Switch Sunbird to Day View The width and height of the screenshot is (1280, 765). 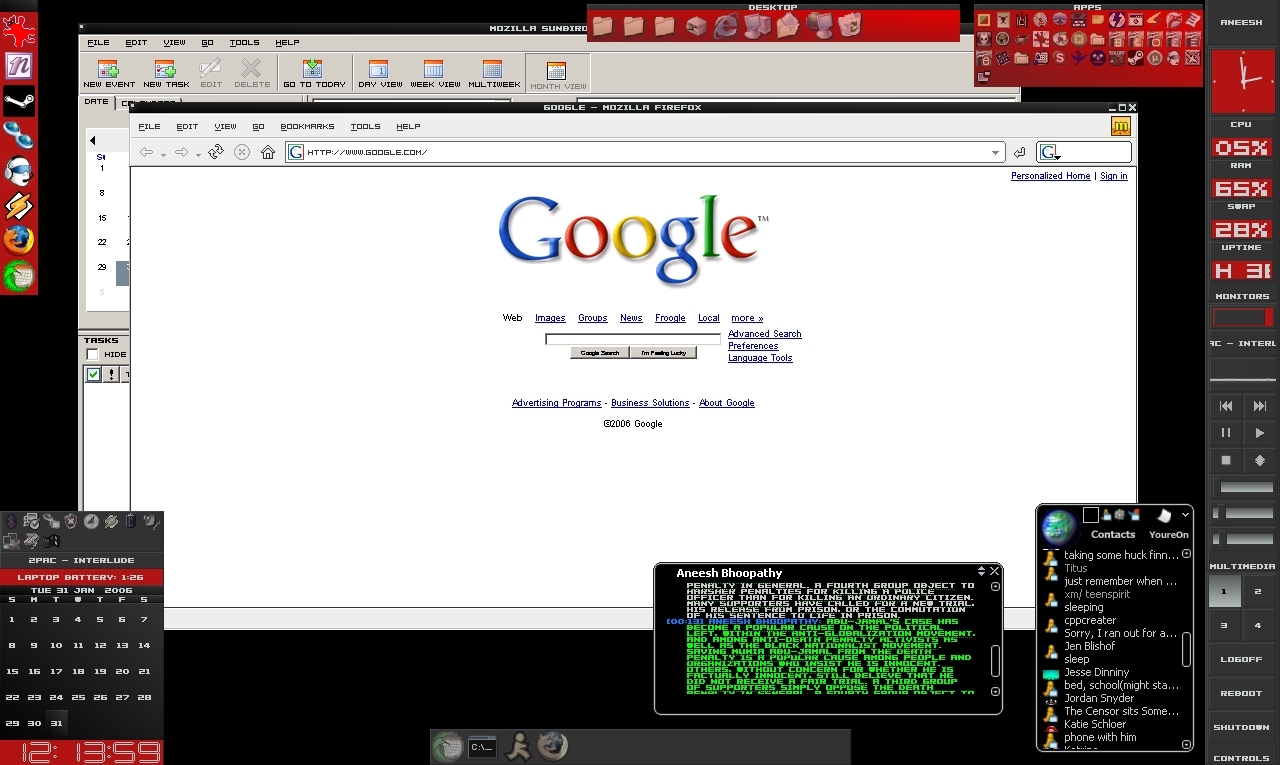point(380,73)
